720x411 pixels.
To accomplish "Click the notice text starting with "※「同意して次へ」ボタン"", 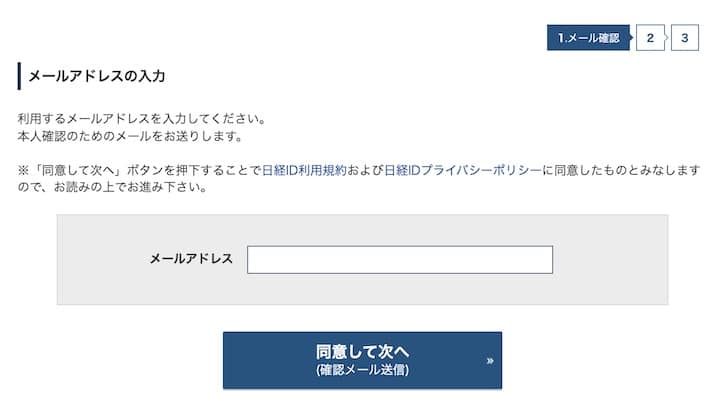I will pos(140,170).
